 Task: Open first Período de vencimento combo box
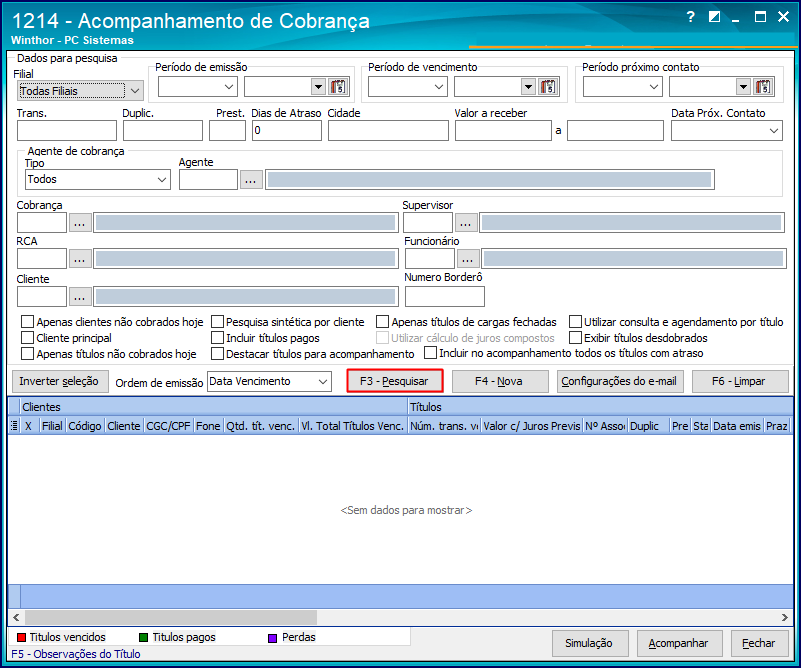[x=408, y=87]
